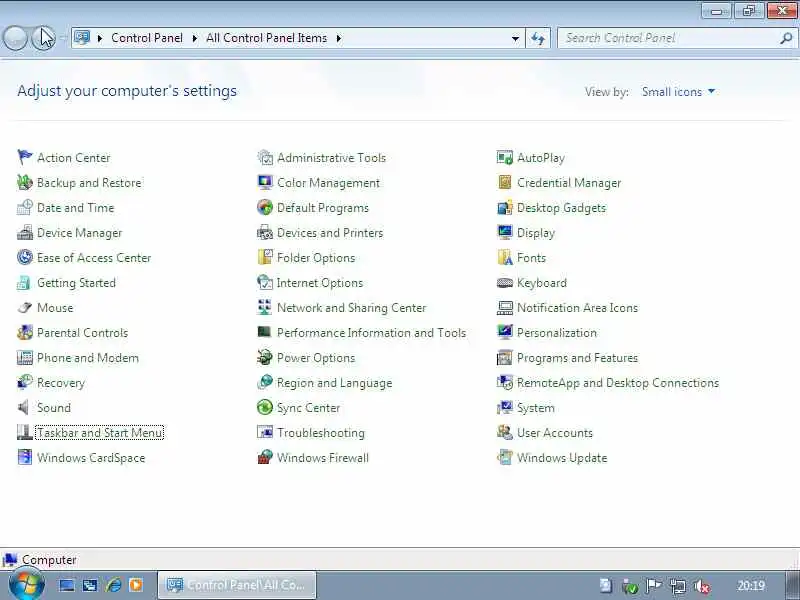Open Windows CardSpace
Viewport: 800px width, 600px height.
click(91, 458)
